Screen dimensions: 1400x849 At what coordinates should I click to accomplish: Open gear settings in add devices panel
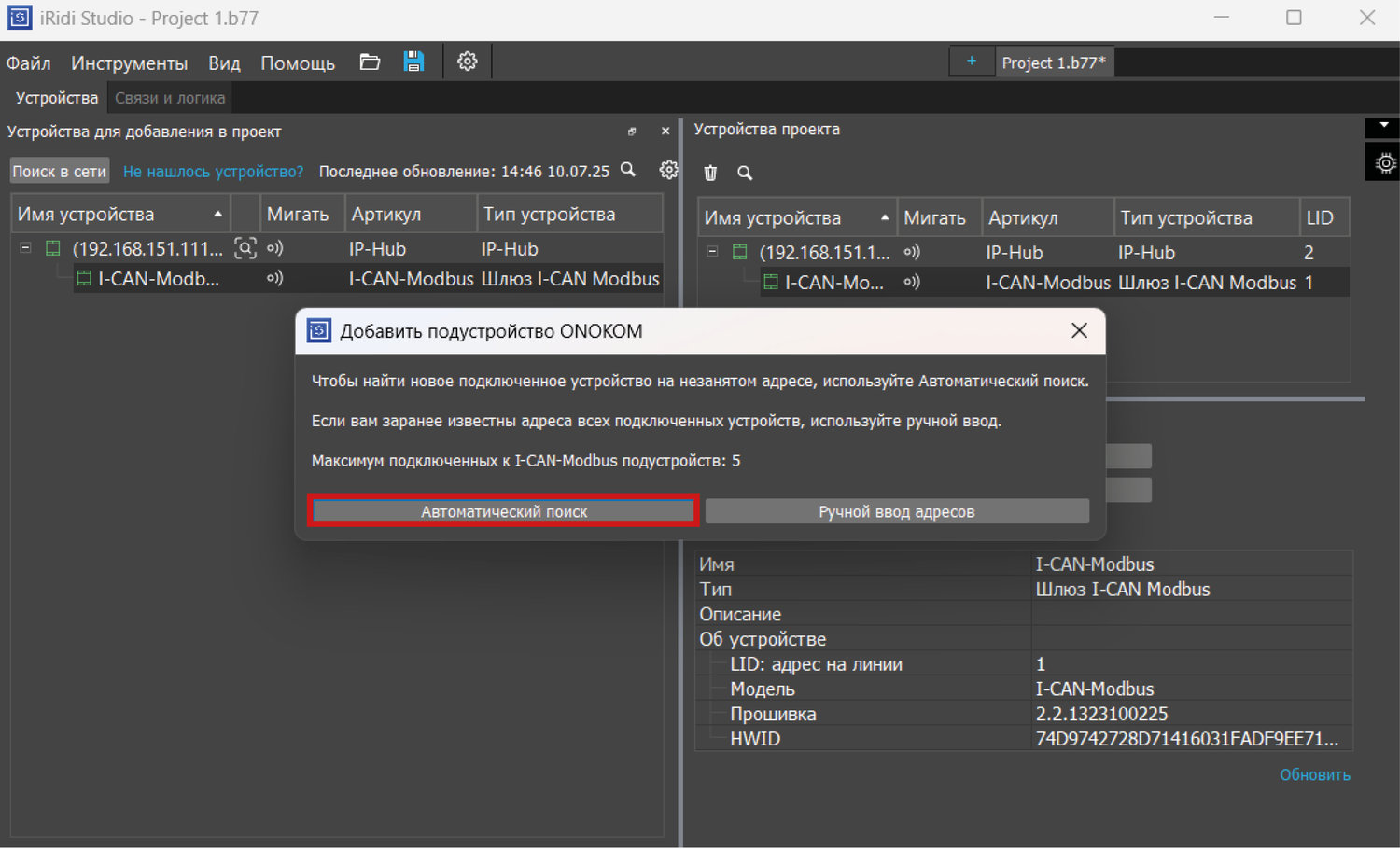pos(668,170)
